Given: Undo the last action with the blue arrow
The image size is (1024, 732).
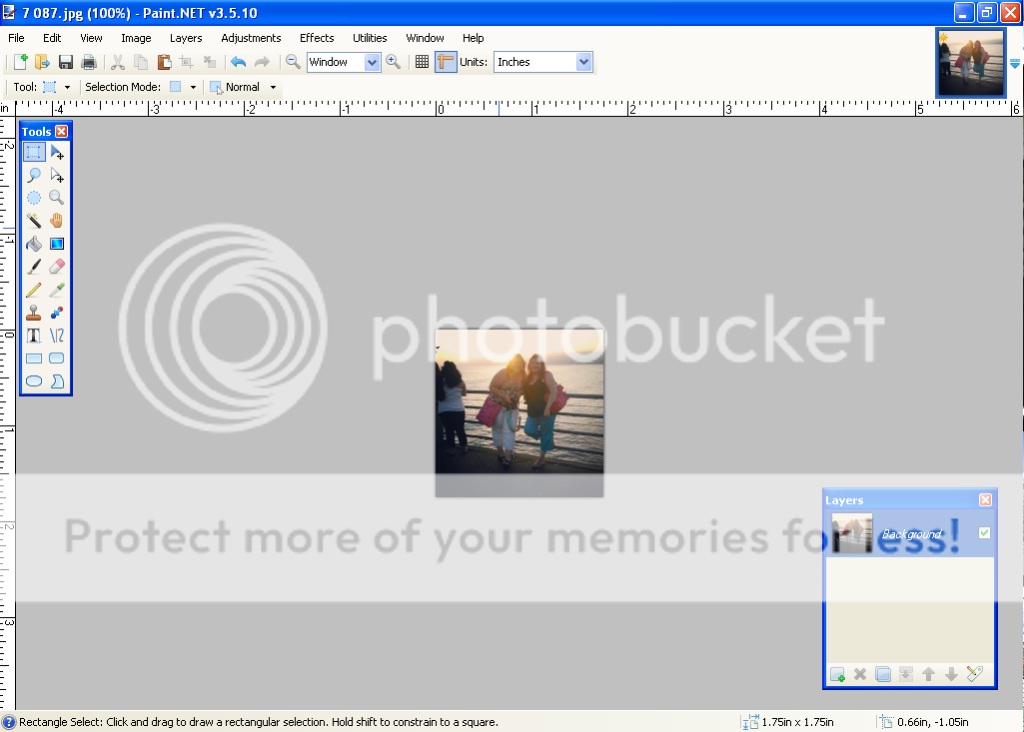Looking at the screenshot, I should point(238,62).
